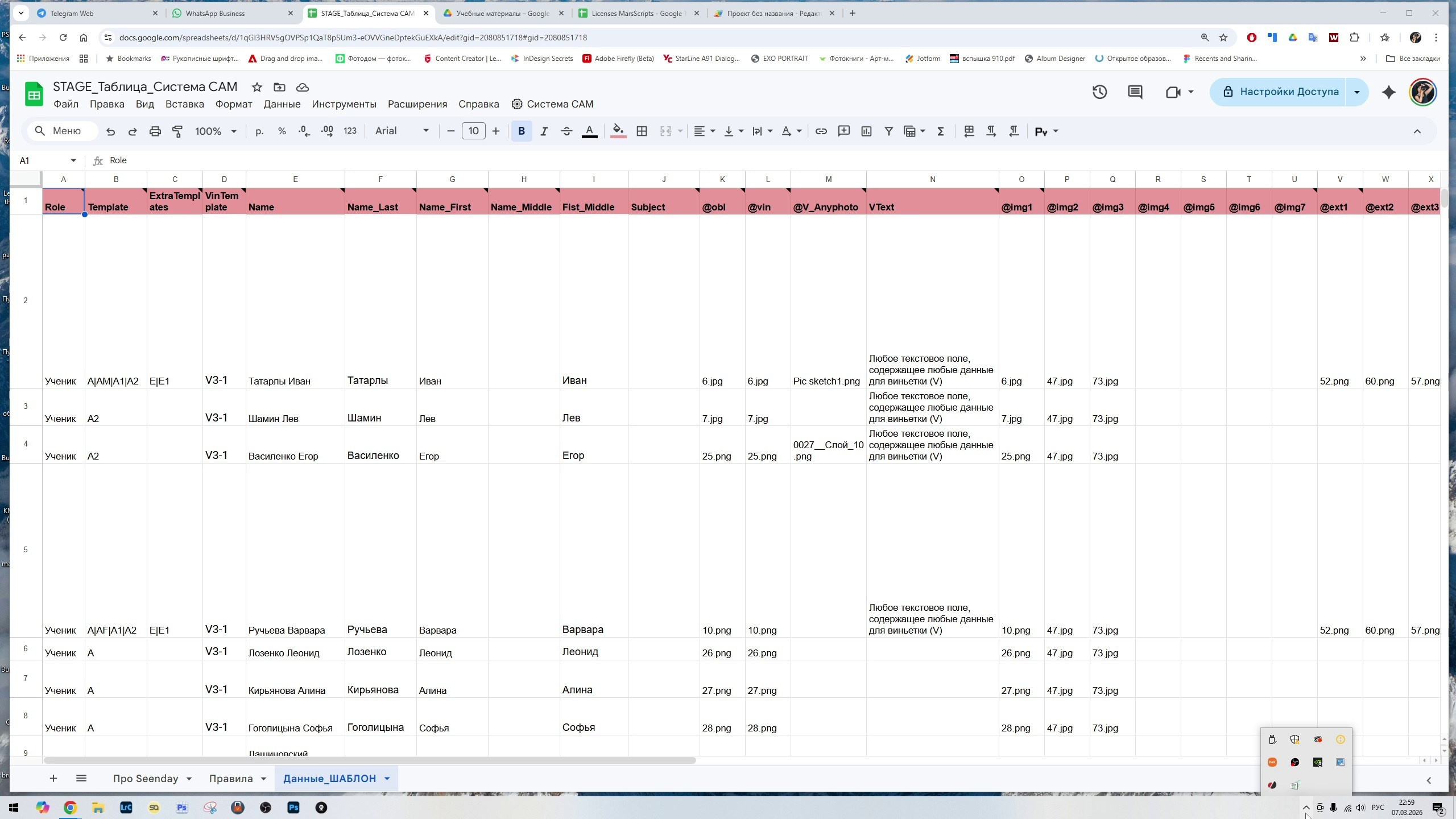Expand the share settings dropdown arrow

(1356, 92)
